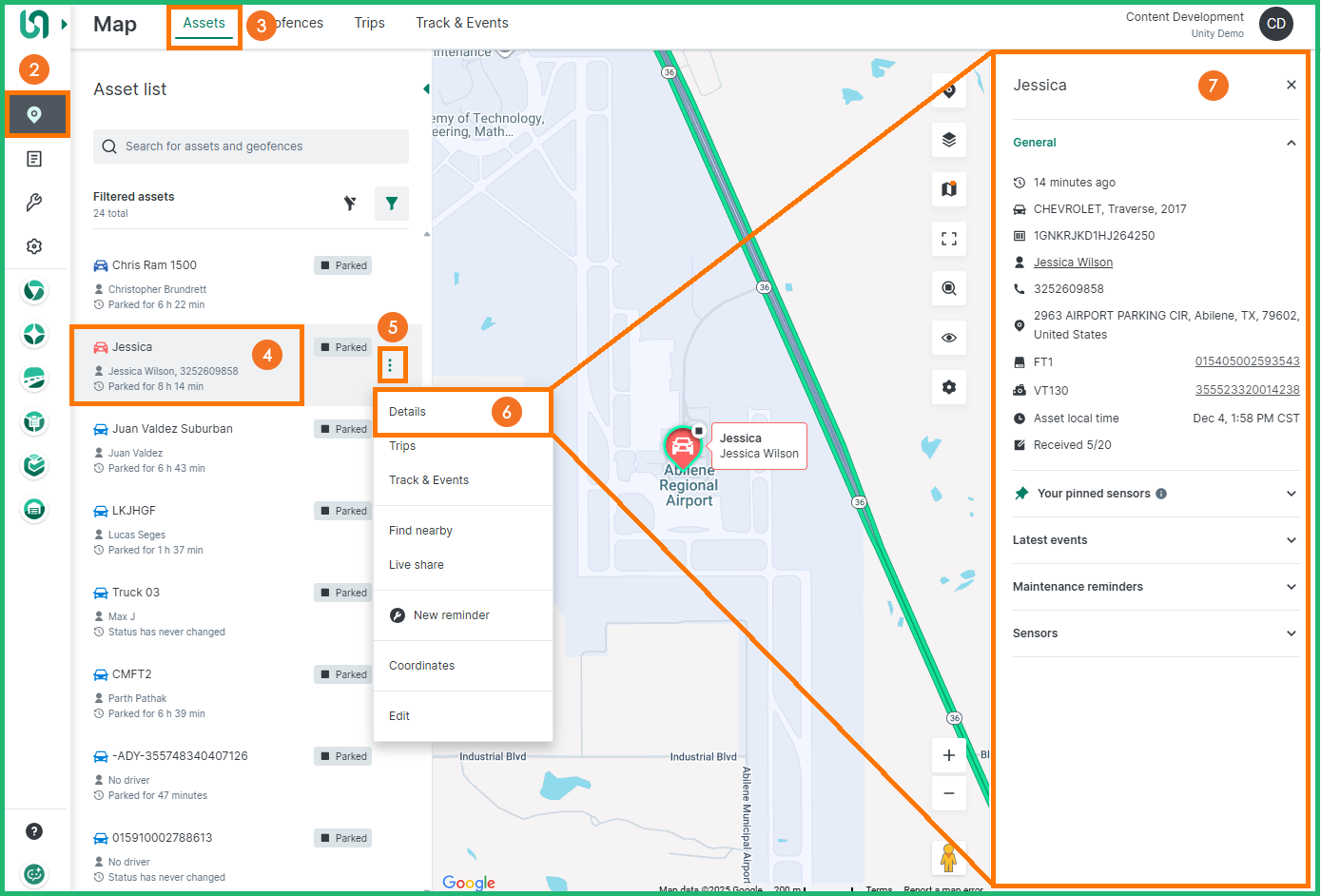Select Find nearby from context menu
The image size is (1321, 896).
click(420, 531)
